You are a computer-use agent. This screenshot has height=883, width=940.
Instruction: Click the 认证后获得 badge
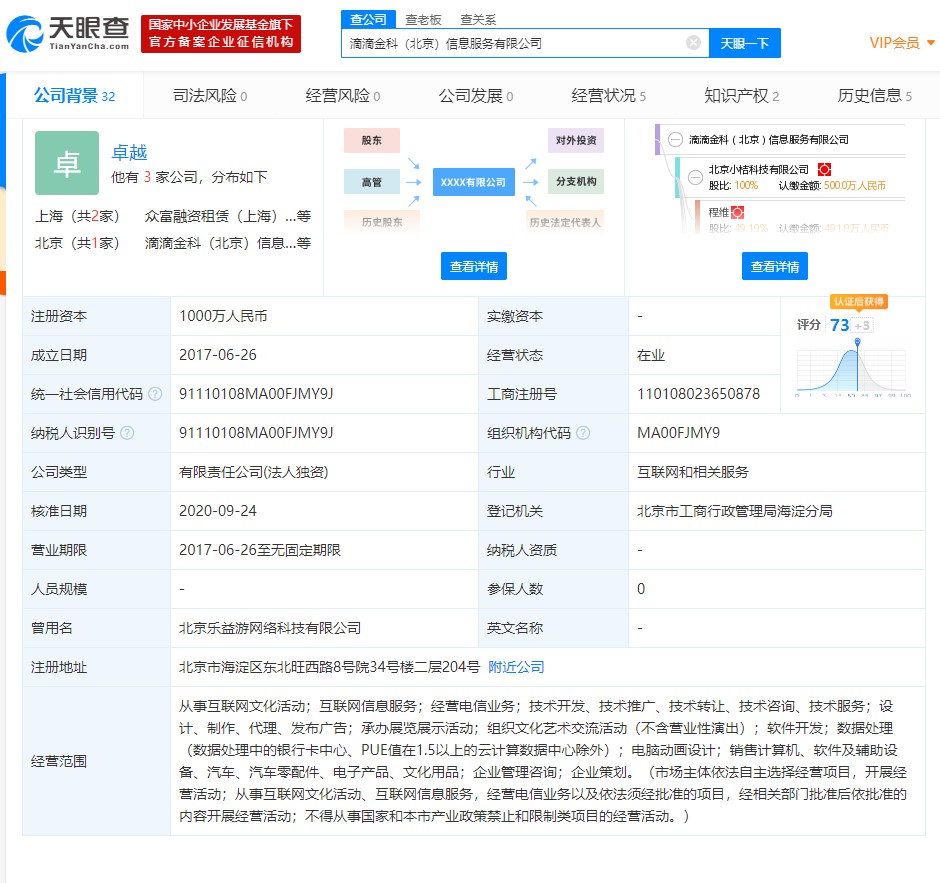point(858,302)
